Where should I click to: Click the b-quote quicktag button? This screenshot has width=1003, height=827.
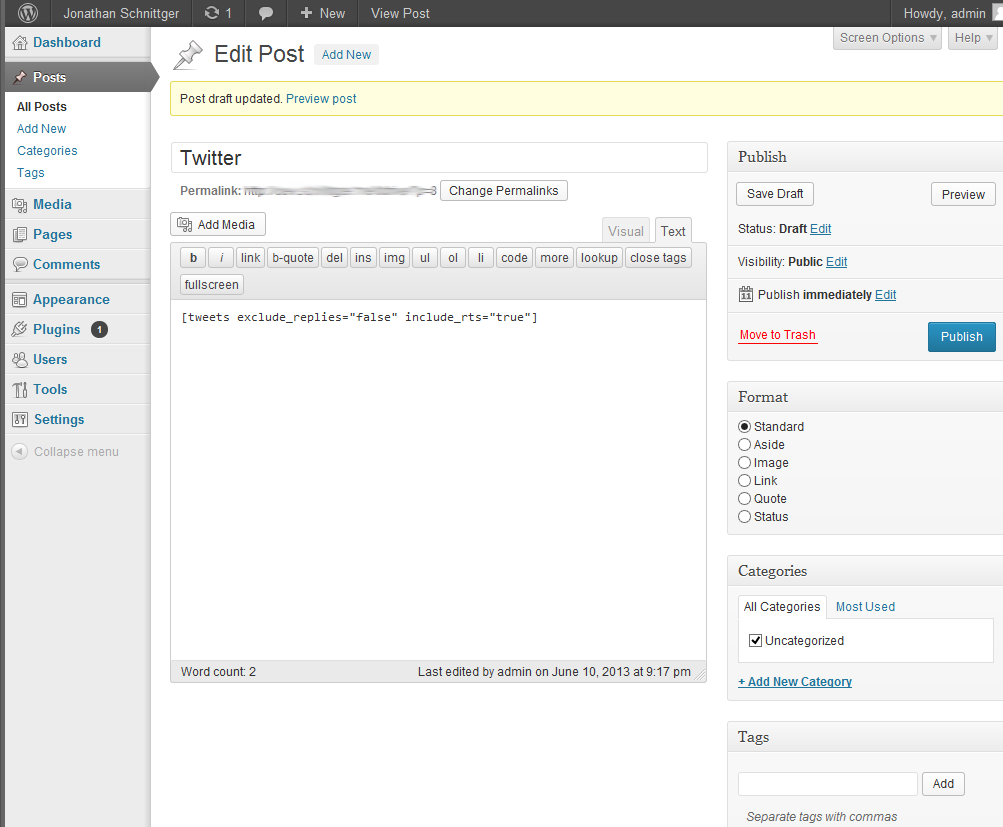coord(293,257)
